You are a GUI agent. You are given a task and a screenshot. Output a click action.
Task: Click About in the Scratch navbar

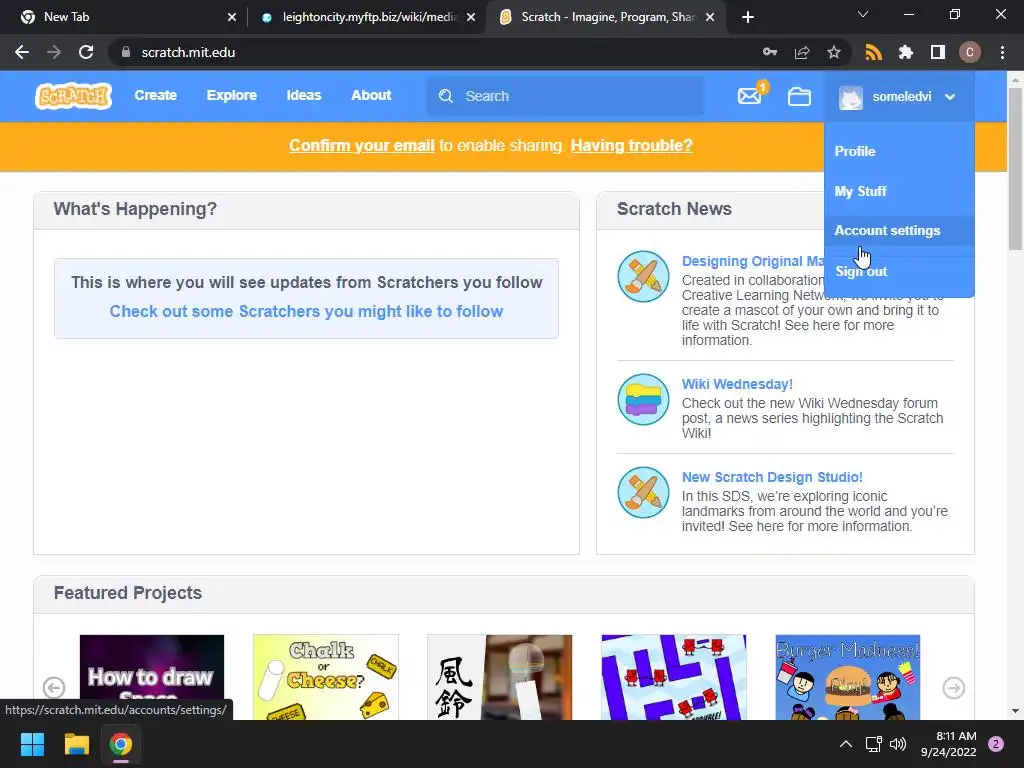371,95
